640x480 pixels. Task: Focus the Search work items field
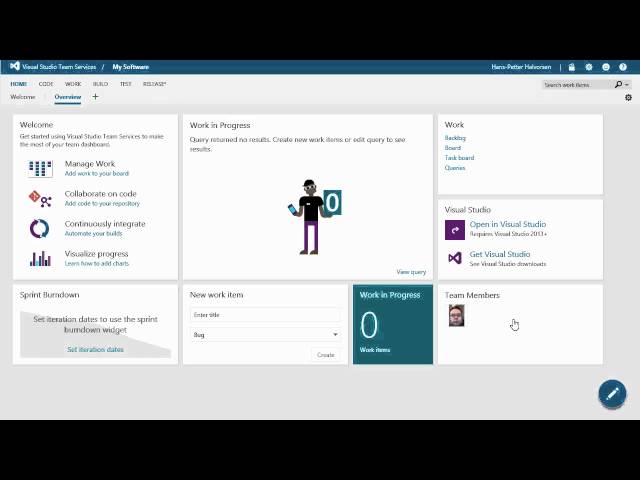(x=577, y=84)
